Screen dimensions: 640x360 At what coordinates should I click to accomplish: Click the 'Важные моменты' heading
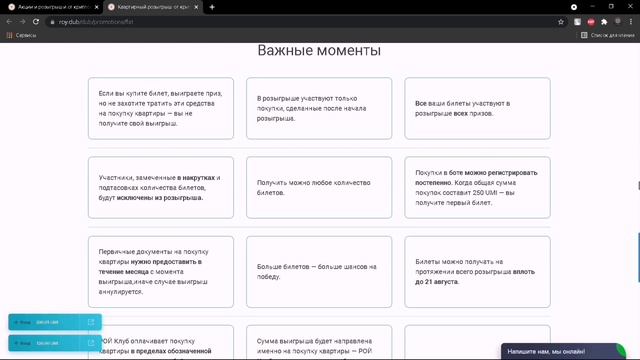[319, 51]
